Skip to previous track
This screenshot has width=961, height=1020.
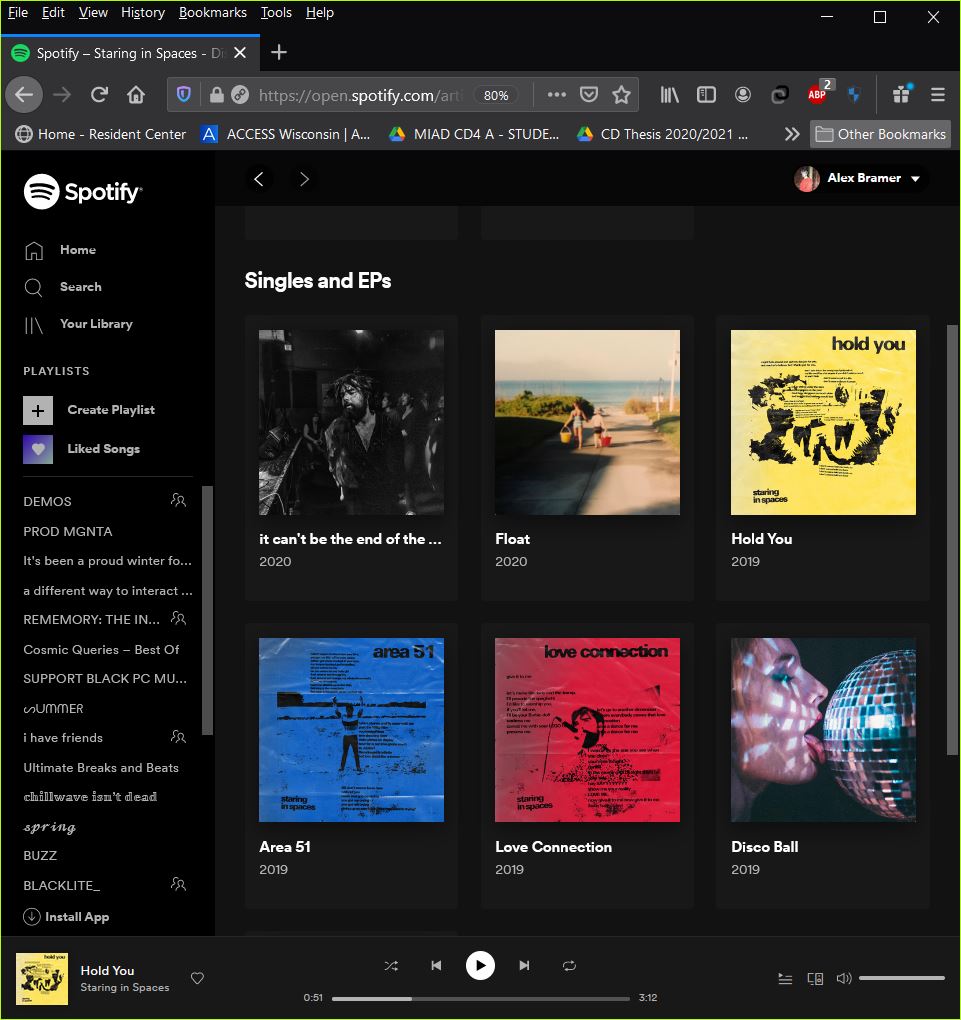(x=437, y=966)
